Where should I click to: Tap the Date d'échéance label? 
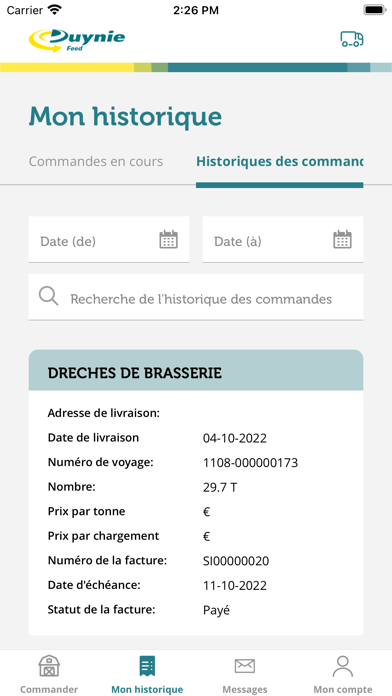coord(94,585)
